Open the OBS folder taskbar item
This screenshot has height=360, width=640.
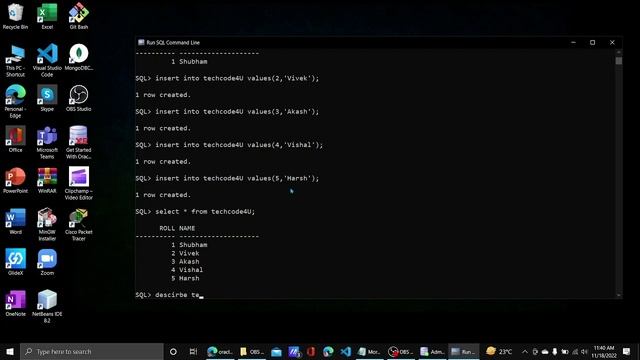tap(251, 351)
